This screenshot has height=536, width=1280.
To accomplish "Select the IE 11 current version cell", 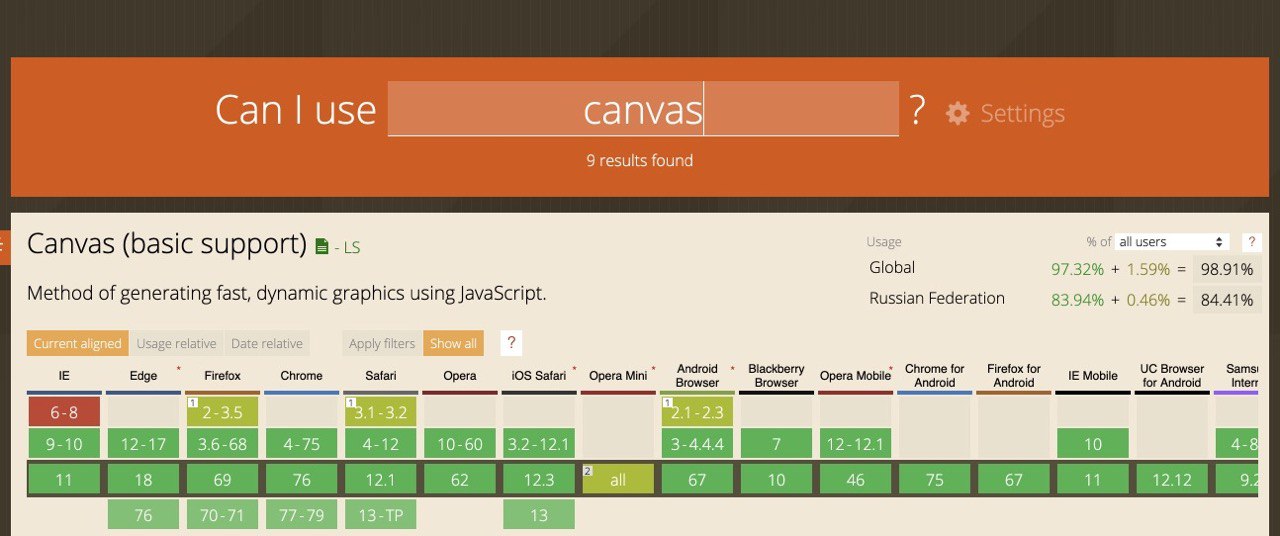I will pos(64,480).
